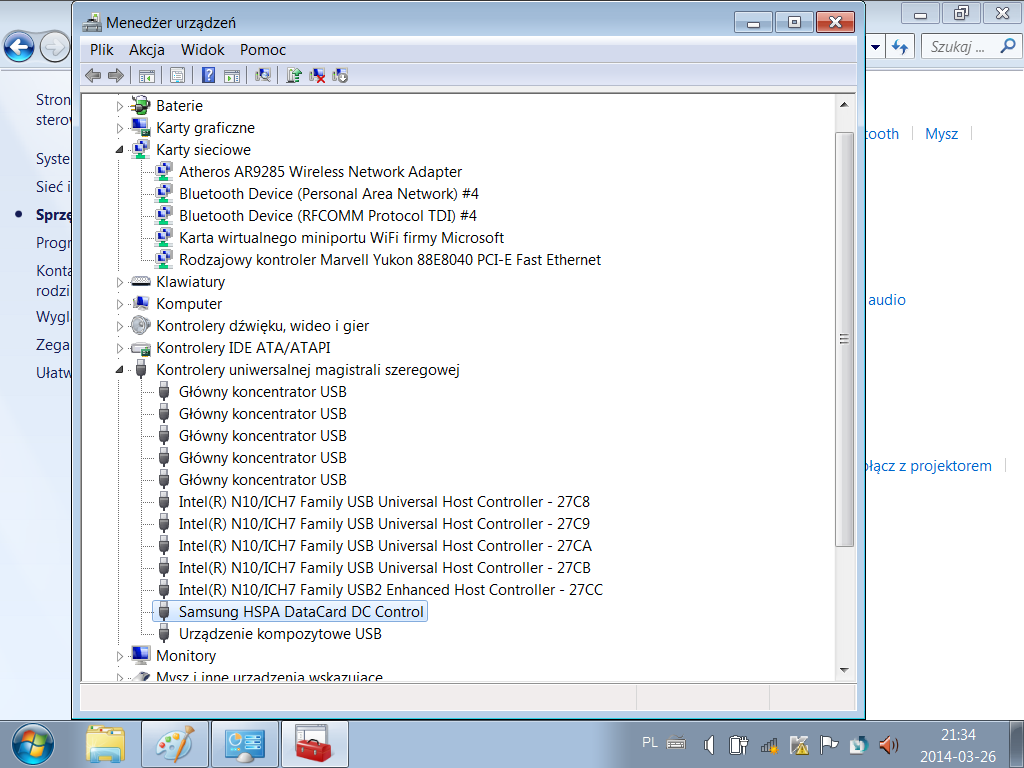Expand the Monitory category
1024x768 pixels.
[120, 656]
